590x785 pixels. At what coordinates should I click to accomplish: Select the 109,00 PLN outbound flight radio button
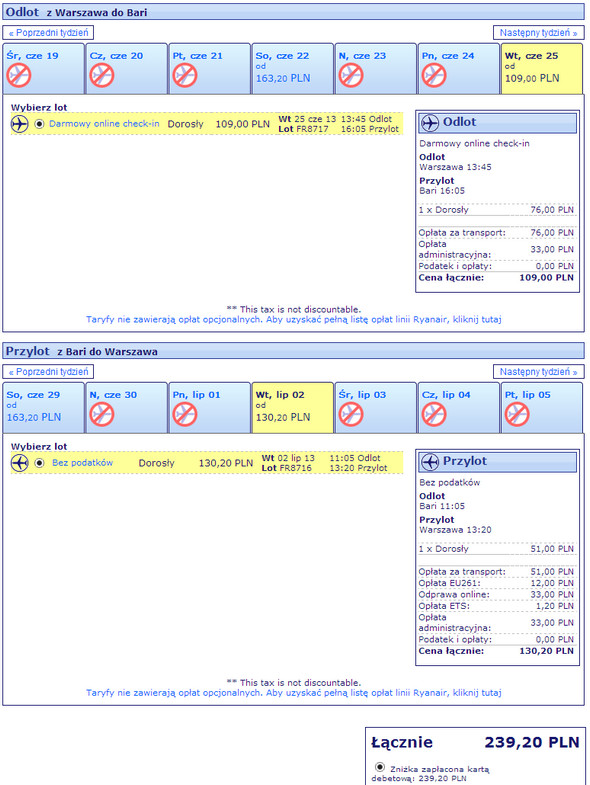pos(40,124)
